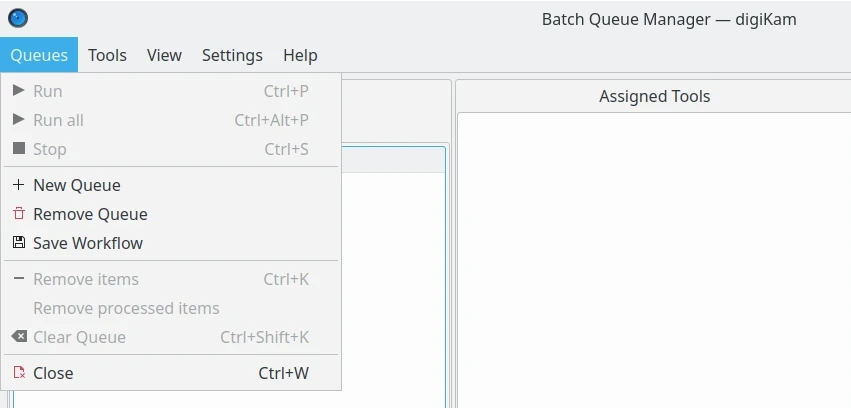This screenshot has width=851, height=408.
Task: Click the minus icon beside Remove items
Action: [18, 279]
